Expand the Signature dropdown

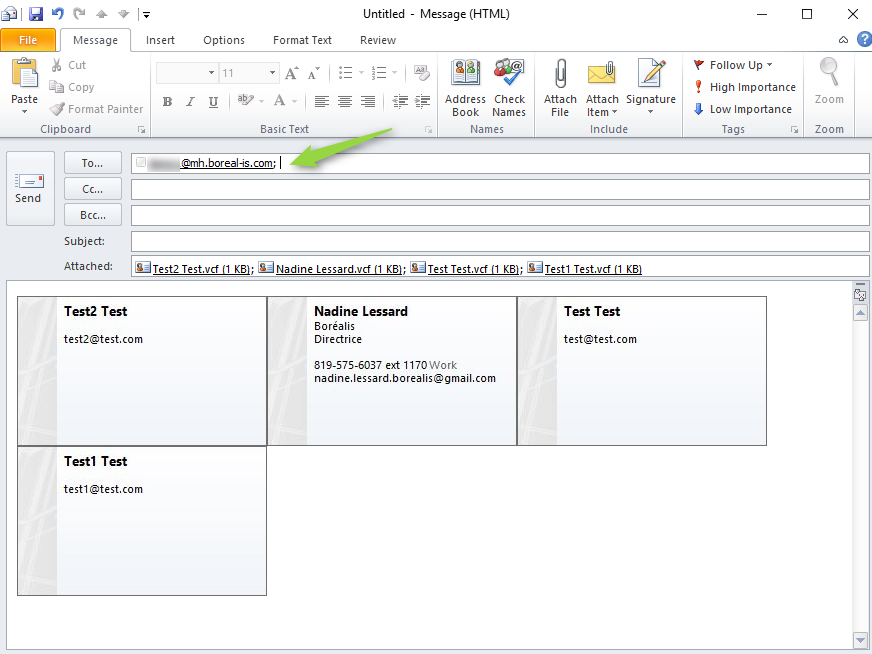point(650,111)
